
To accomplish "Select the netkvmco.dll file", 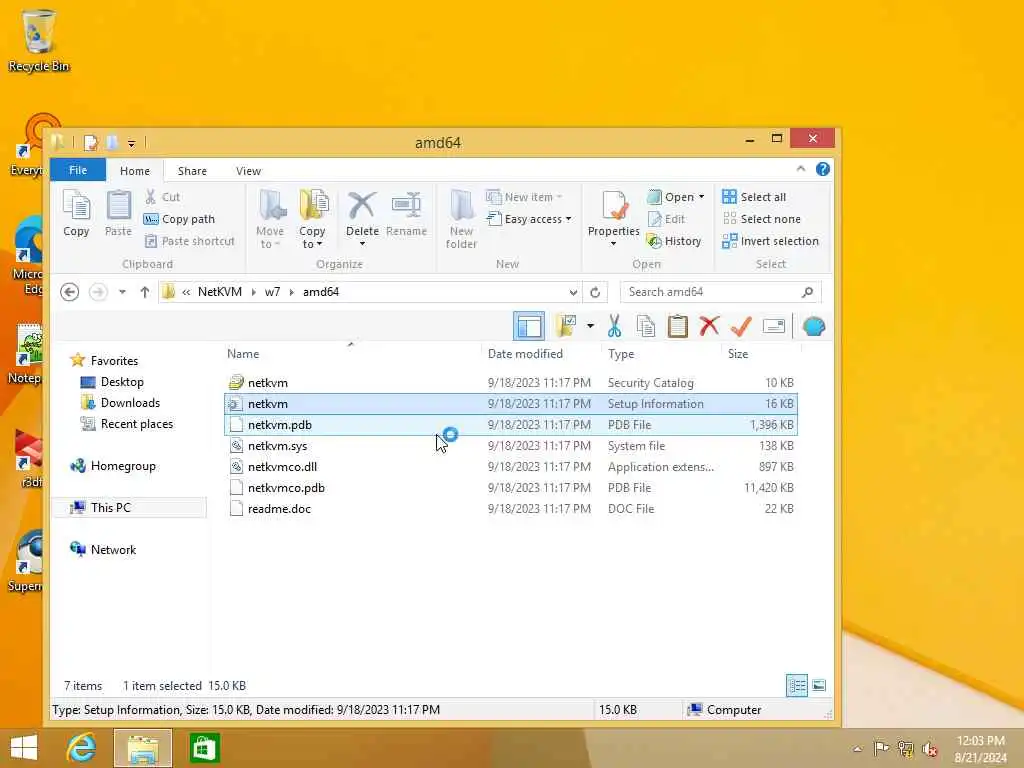I will [x=510, y=467].
